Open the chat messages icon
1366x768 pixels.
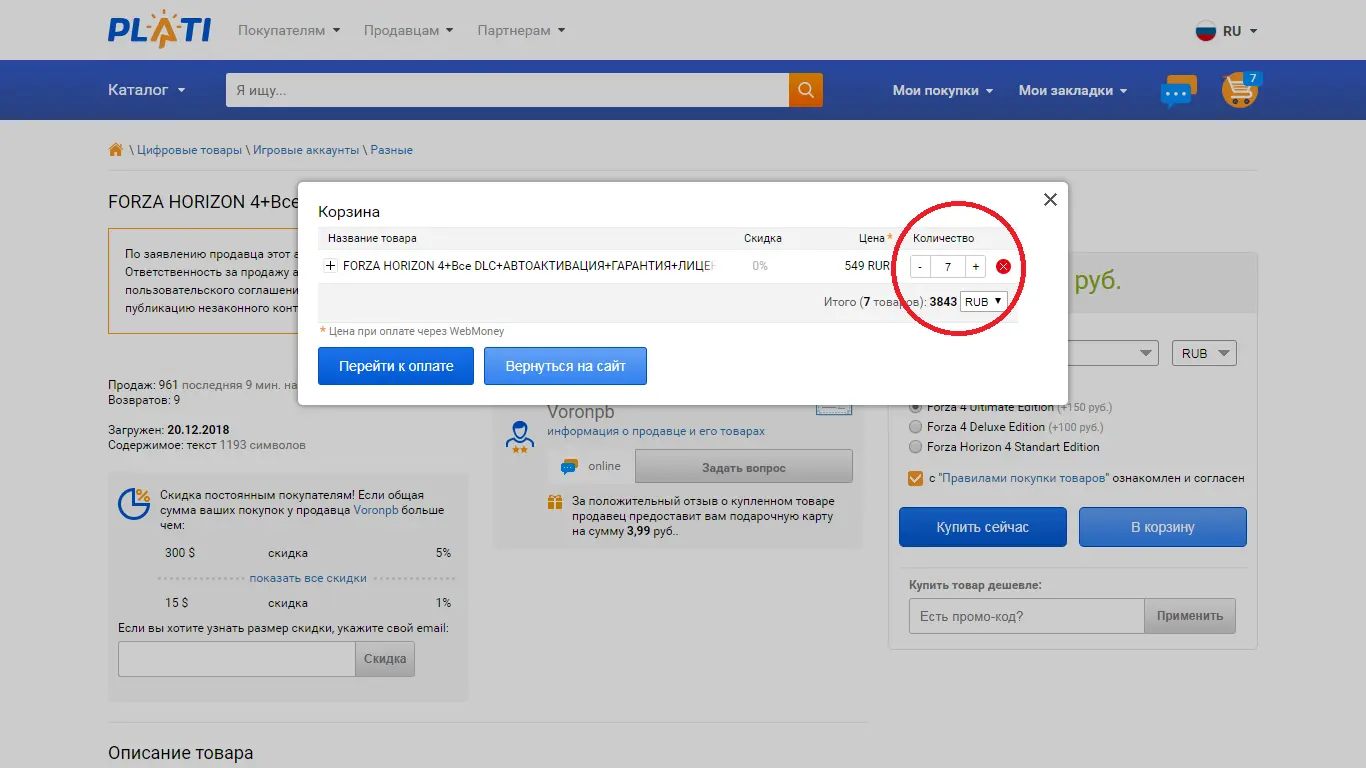[1178, 91]
